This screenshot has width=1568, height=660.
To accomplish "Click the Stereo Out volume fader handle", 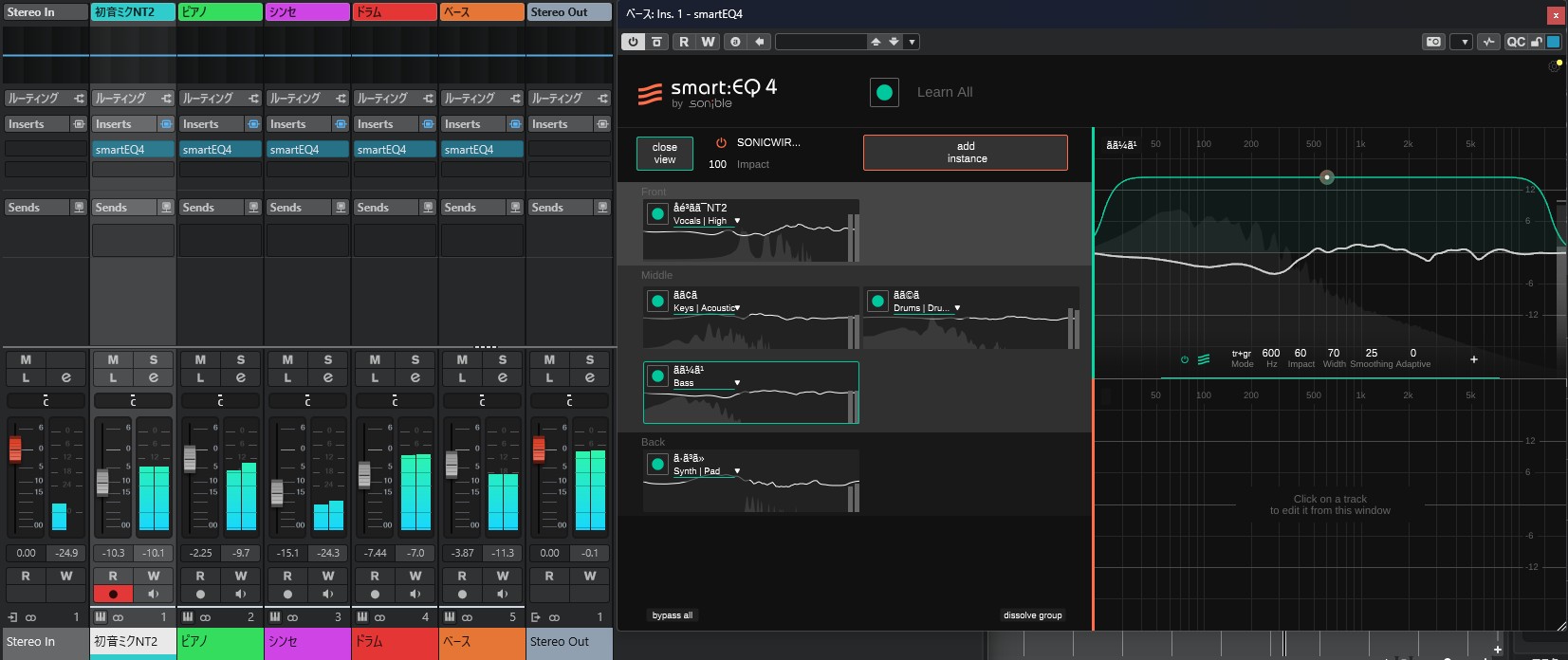I will [539, 449].
